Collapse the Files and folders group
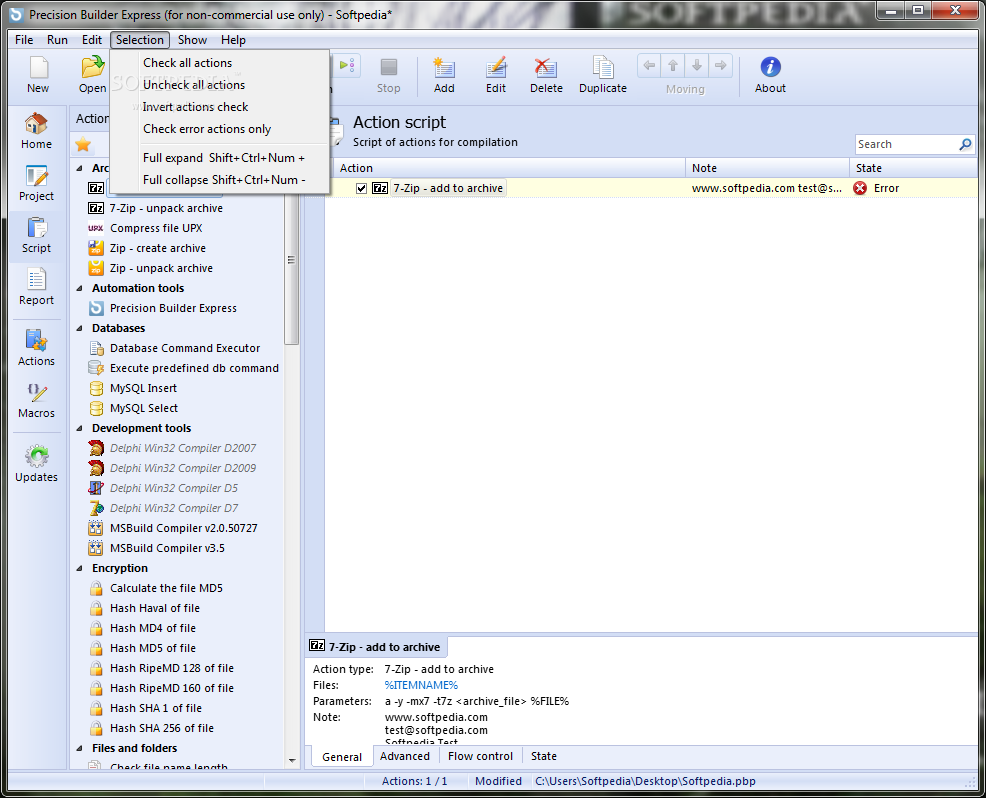The height and width of the screenshot is (798, 986). 79,748
